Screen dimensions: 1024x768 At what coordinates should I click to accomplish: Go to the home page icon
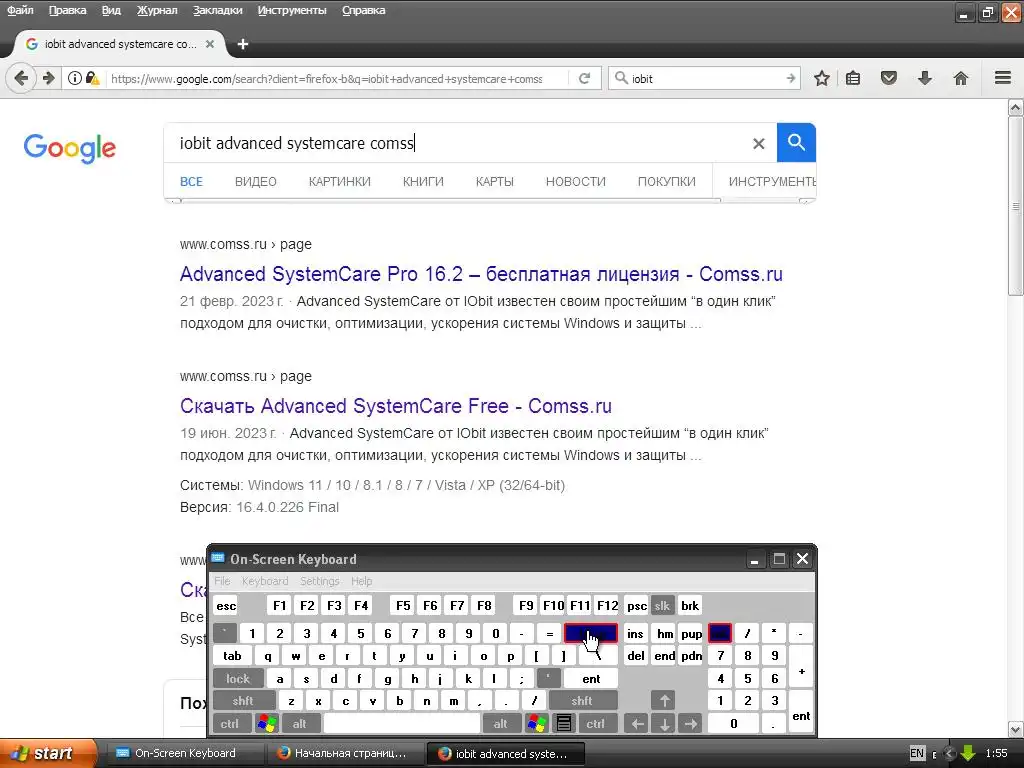(x=961, y=78)
